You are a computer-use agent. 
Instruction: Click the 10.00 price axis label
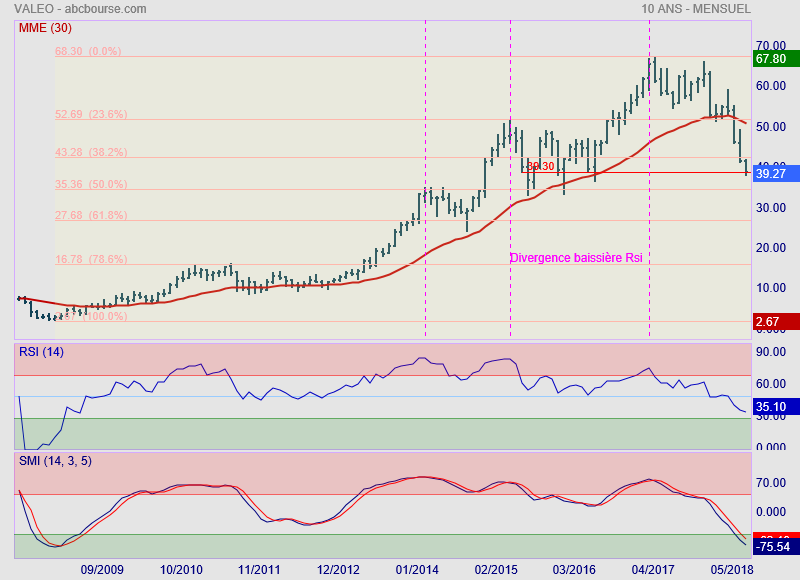(771, 288)
